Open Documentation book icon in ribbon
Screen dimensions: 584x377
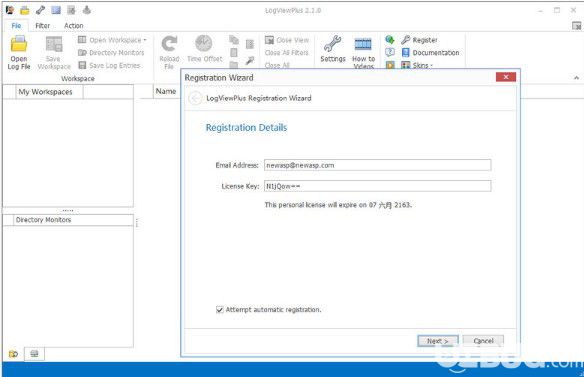tap(406, 53)
